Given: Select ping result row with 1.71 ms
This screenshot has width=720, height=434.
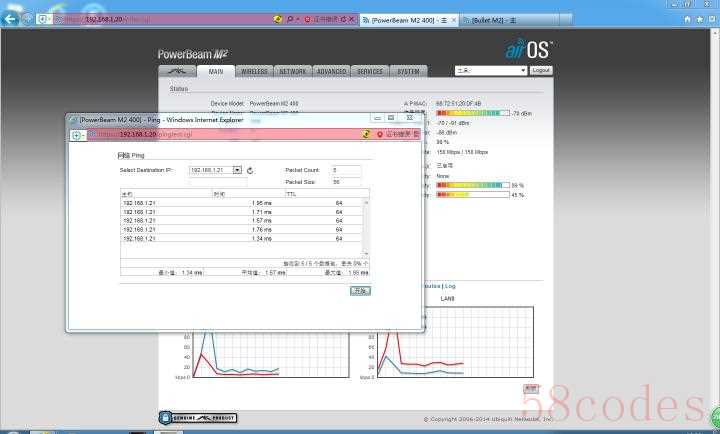Looking at the screenshot, I should 242,212.
